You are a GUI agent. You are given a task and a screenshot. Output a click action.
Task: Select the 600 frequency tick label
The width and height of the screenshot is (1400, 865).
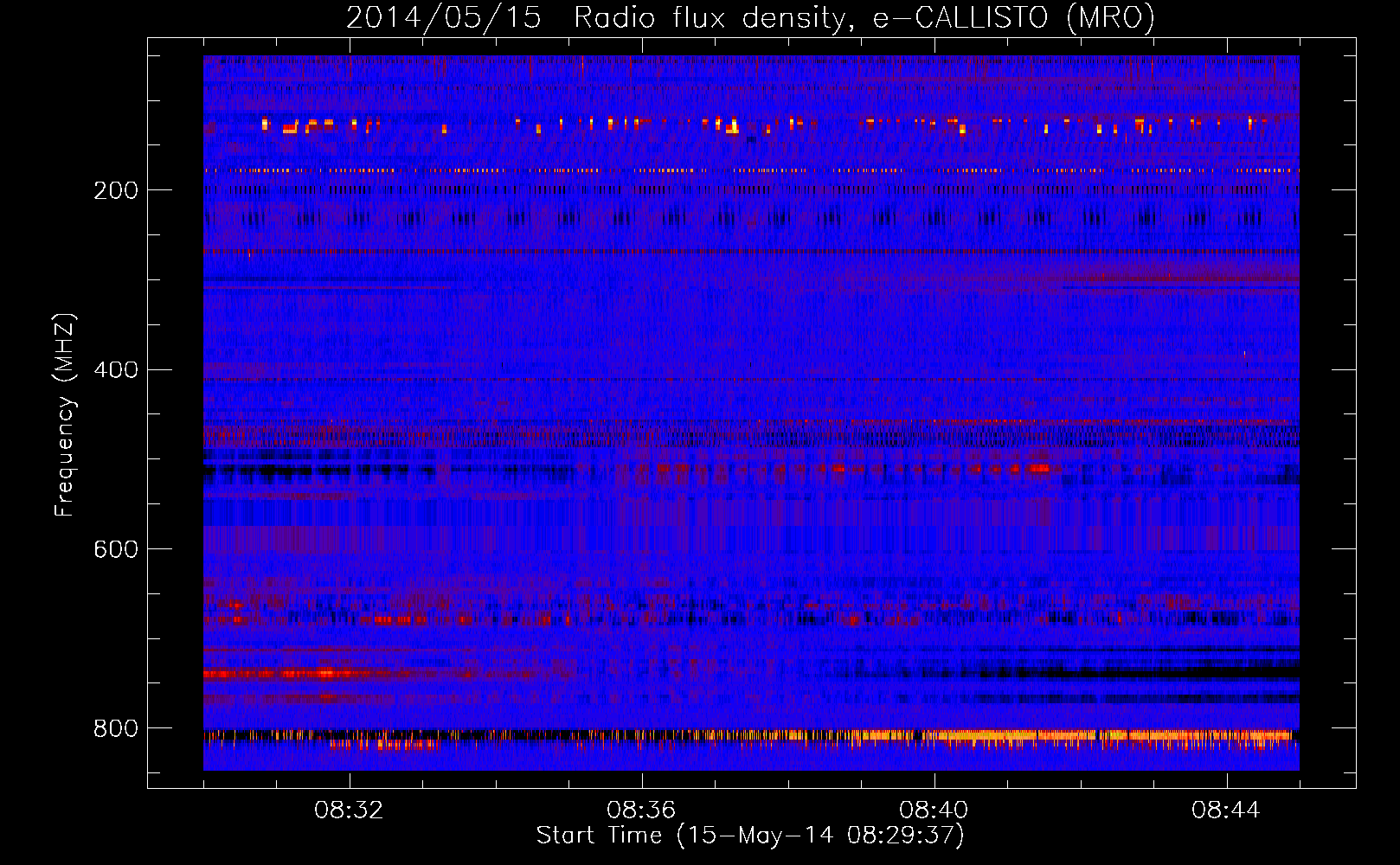point(116,550)
